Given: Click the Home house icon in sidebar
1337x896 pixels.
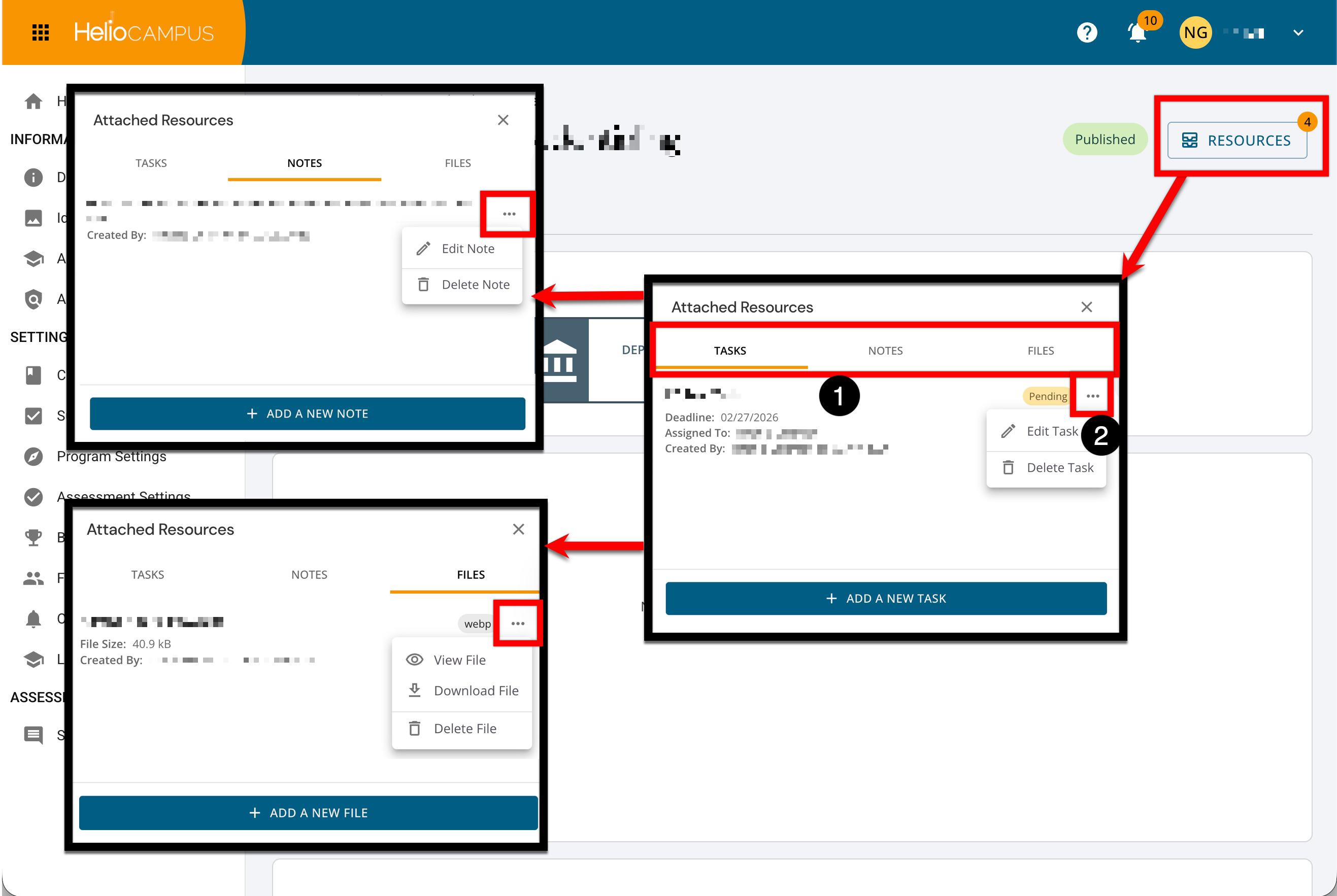Looking at the screenshot, I should click(x=33, y=101).
